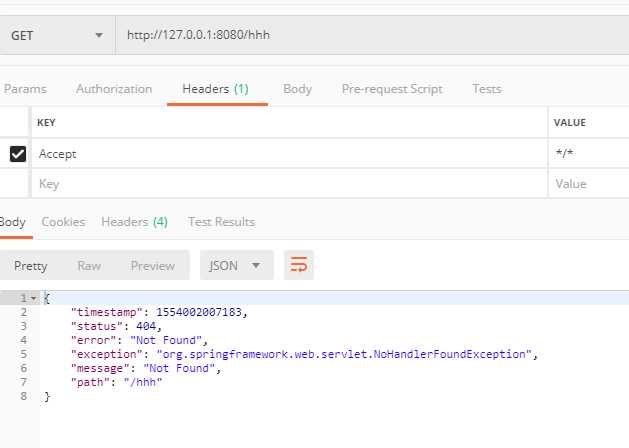Image resolution: width=629 pixels, height=448 pixels.
Task: Click the empty Key placeholder field
Action: click(x=289, y=184)
